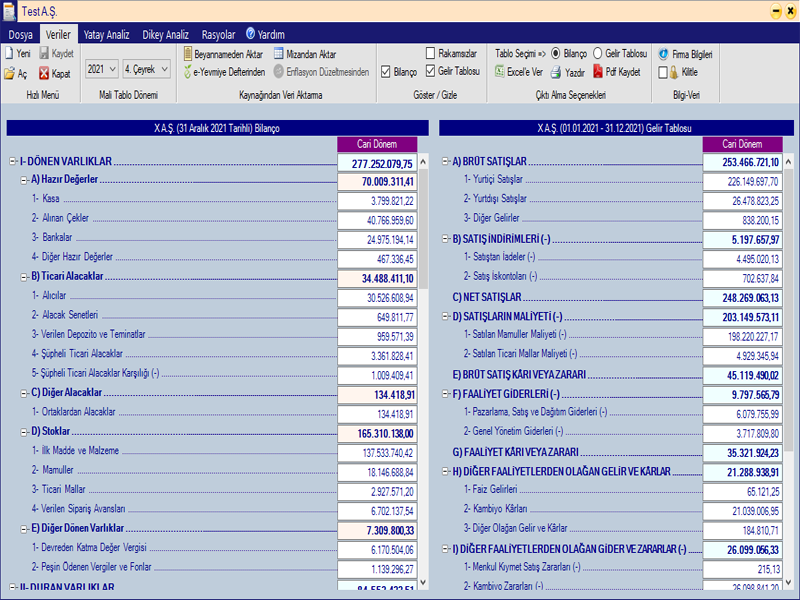Click the Bilanço panel scroll down arrow

(423, 582)
